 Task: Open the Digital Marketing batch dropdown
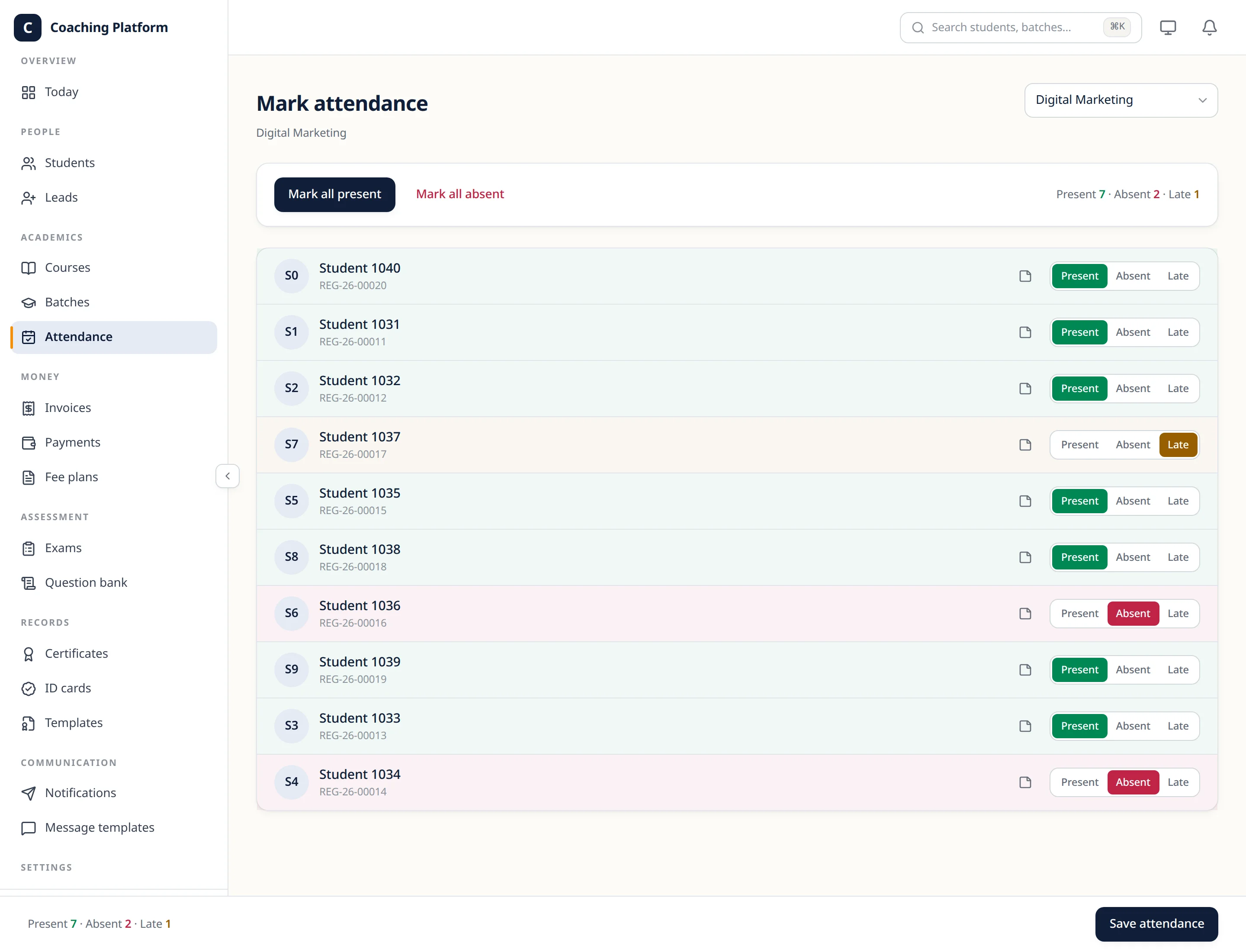[x=1121, y=100]
